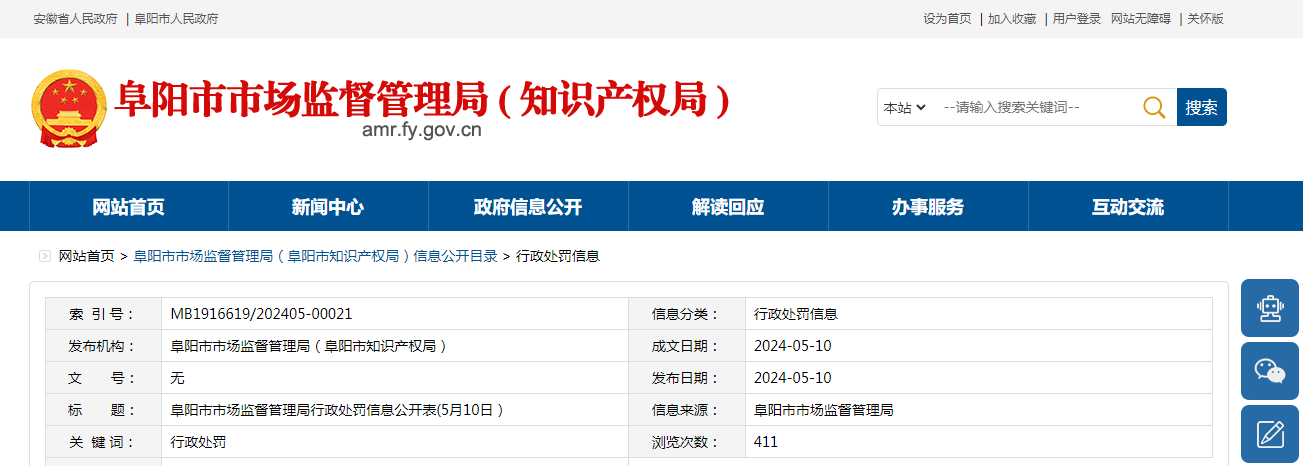
Task: Select index number MB1916619/202405-00021
Action: tap(261, 314)
